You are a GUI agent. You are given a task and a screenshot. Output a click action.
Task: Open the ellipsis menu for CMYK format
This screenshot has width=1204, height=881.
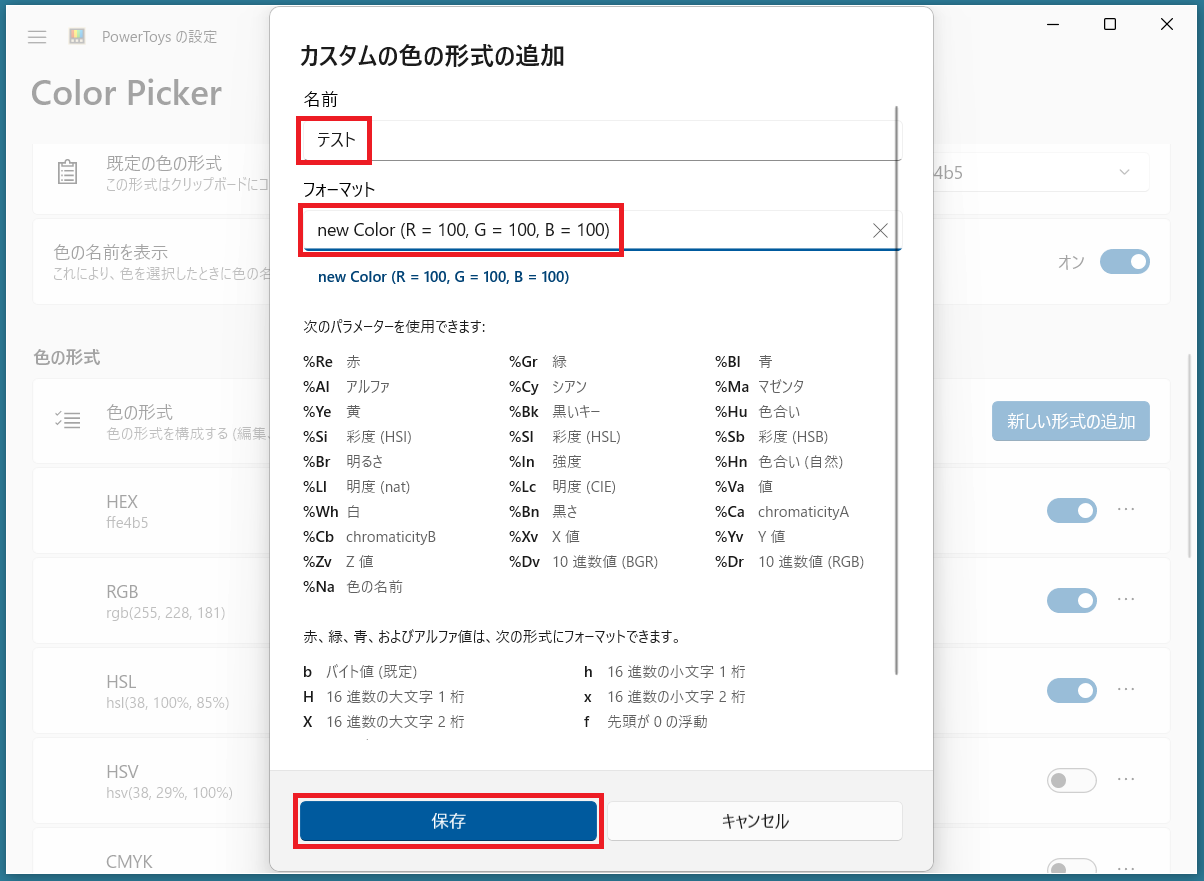pos(1126,867)
